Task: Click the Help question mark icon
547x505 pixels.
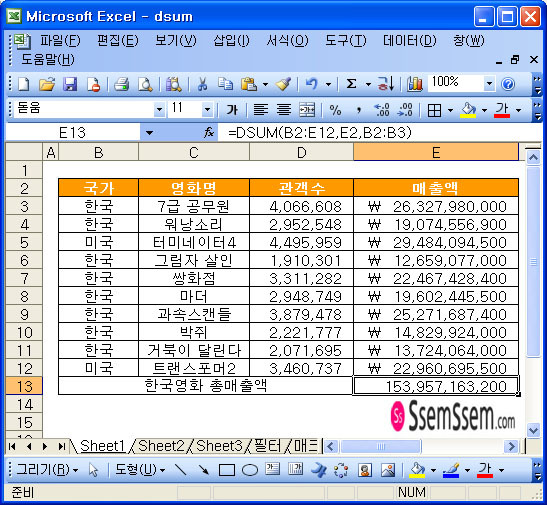Action: (508, 84)
